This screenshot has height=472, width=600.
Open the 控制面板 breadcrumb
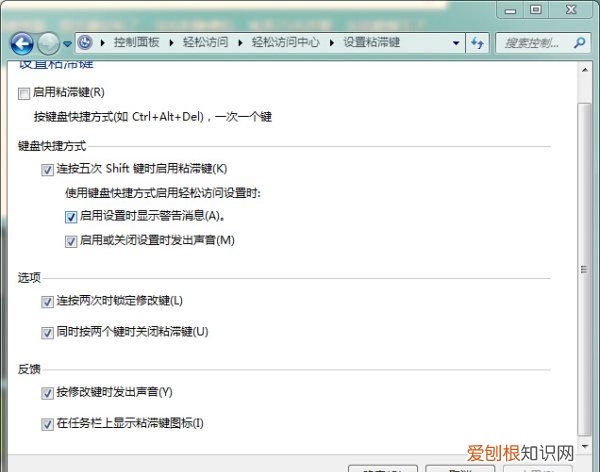pos(137,42)
